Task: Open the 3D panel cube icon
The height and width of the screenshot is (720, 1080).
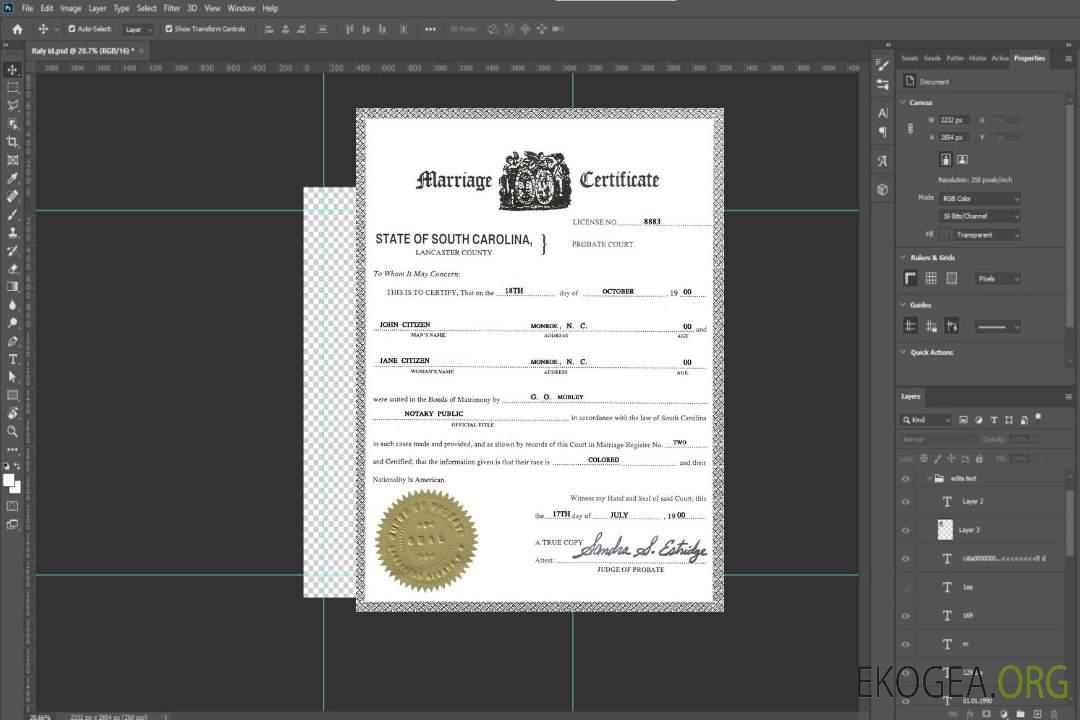Action: 883,189
